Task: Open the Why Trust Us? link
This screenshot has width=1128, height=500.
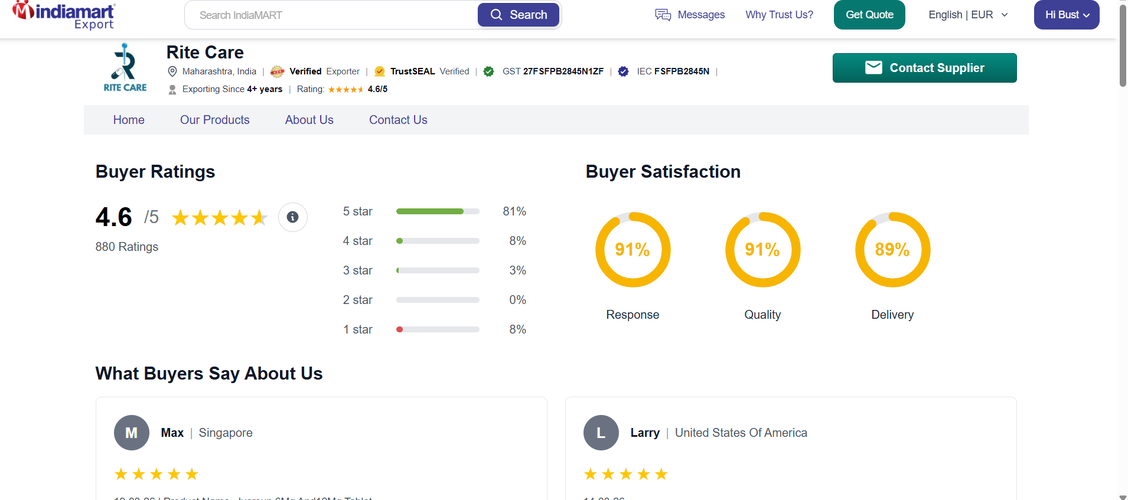Action: (779, 15)
